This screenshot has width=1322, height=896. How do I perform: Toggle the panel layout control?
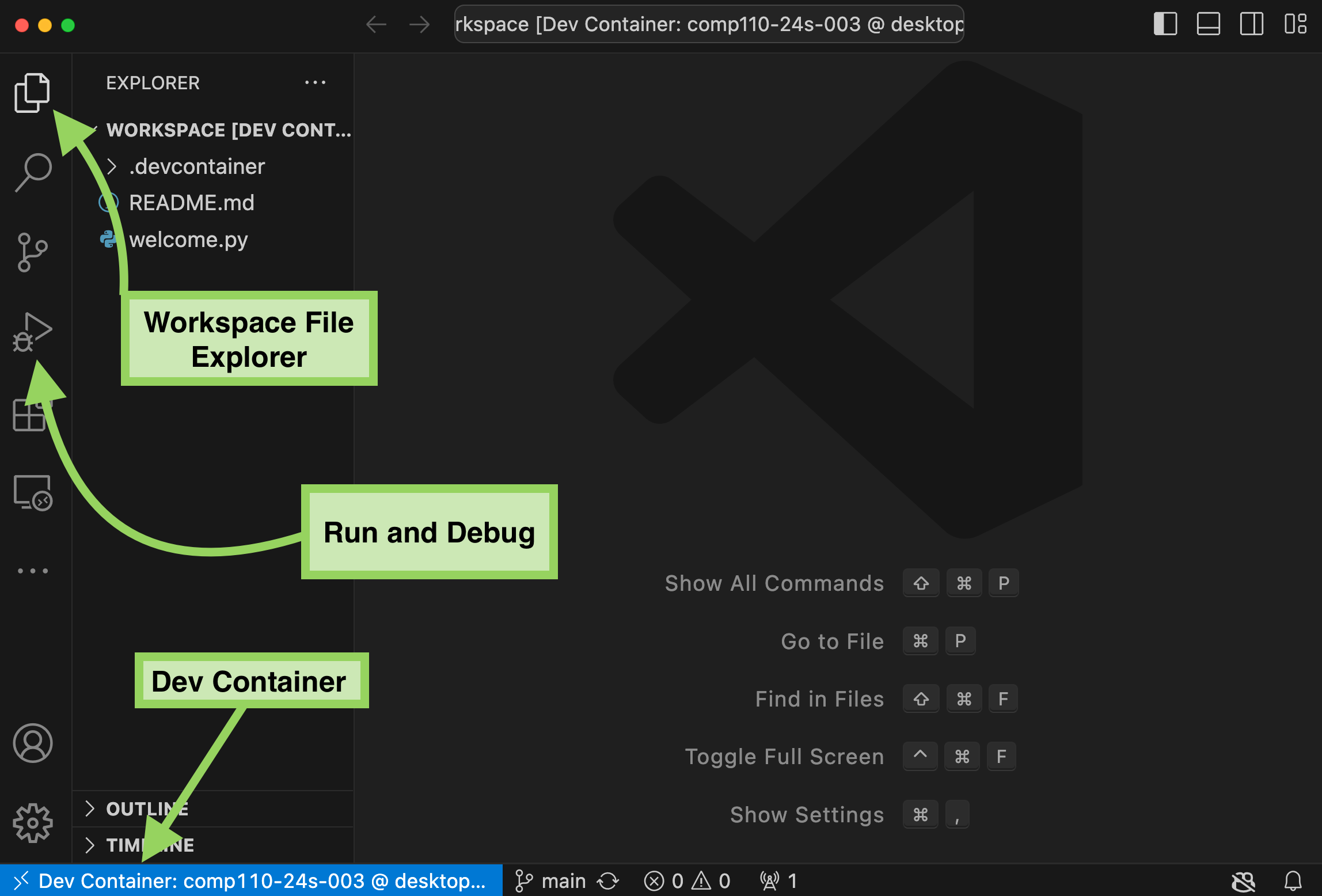pos(1208,24)
